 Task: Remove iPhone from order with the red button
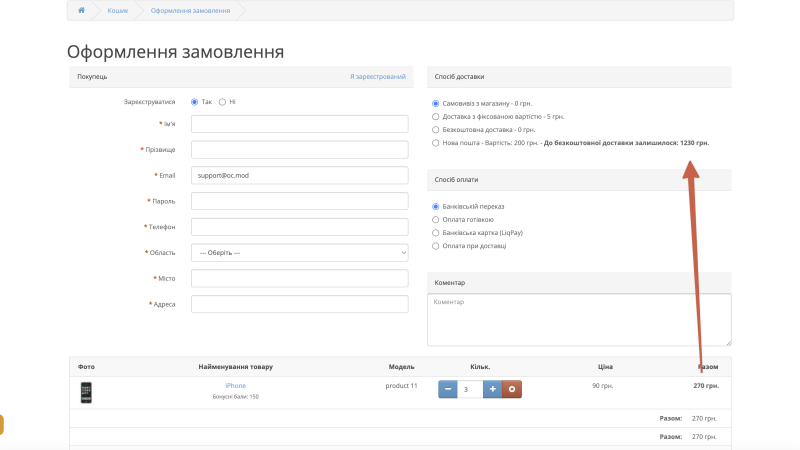(512, 389)
